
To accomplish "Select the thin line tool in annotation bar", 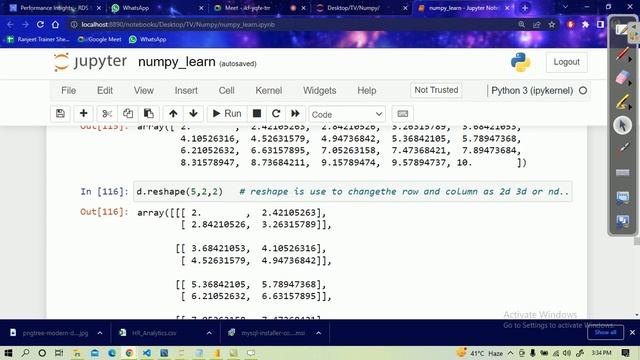I will click(623, 148).
